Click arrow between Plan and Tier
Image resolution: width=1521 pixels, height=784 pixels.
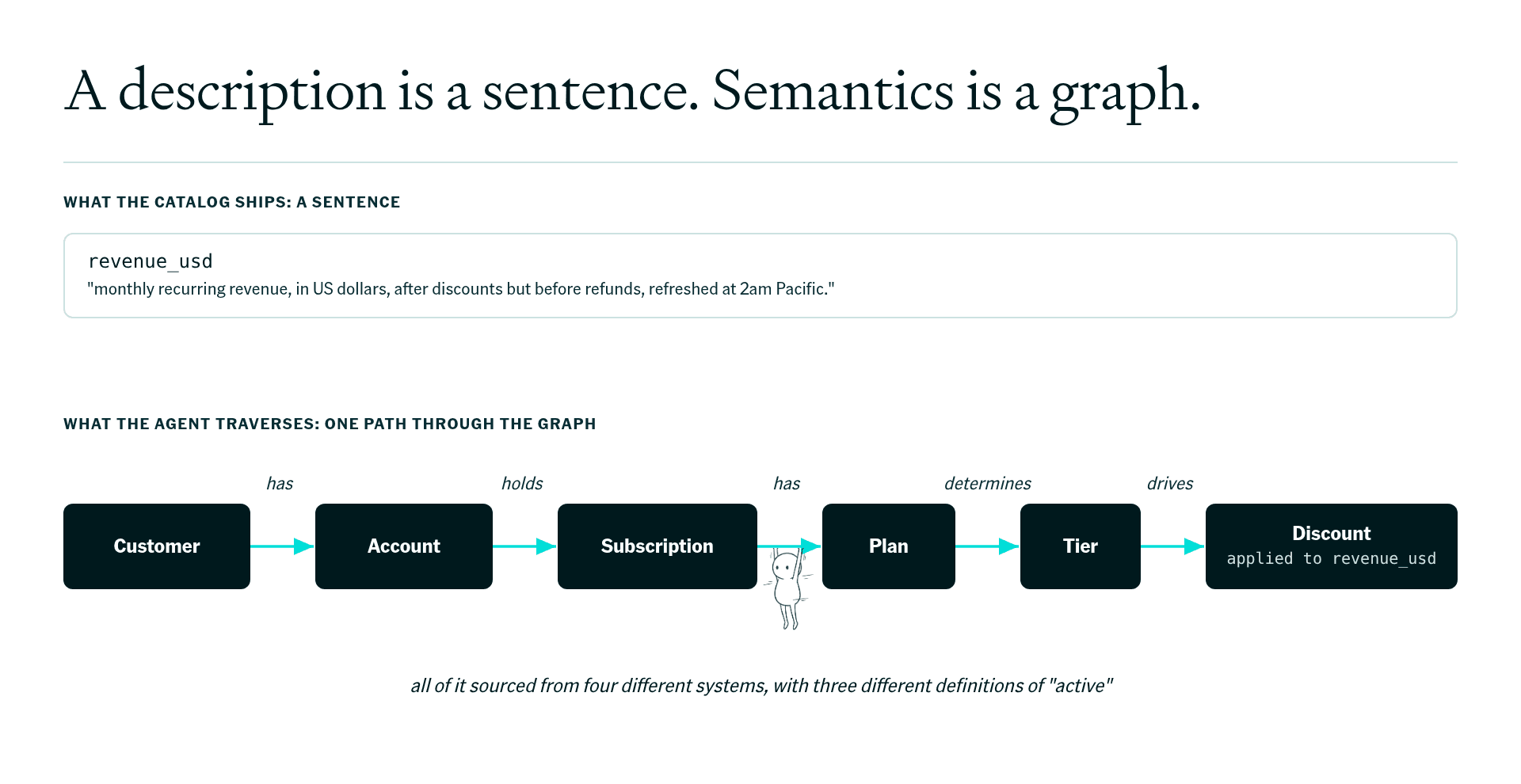click(988, 546)
